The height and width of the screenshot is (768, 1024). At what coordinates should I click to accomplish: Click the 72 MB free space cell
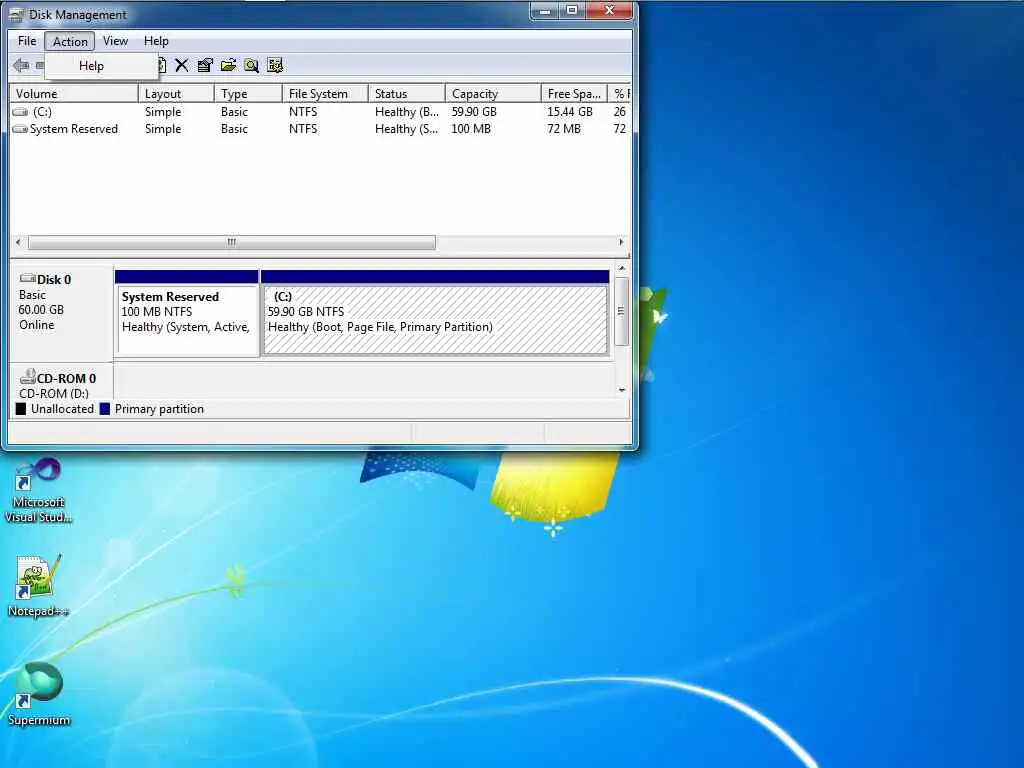click(564, 129)
